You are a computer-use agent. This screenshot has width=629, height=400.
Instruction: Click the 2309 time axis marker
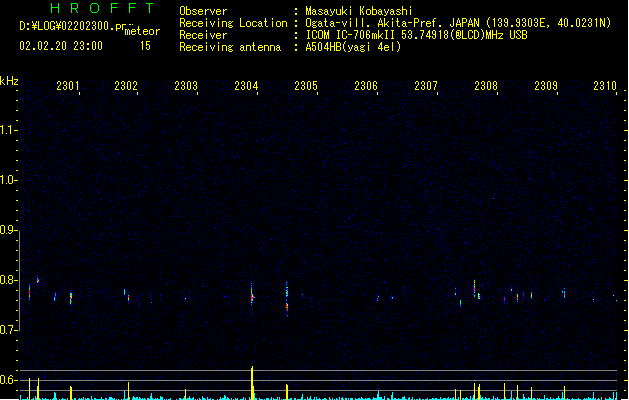click(x=546, y=86)
